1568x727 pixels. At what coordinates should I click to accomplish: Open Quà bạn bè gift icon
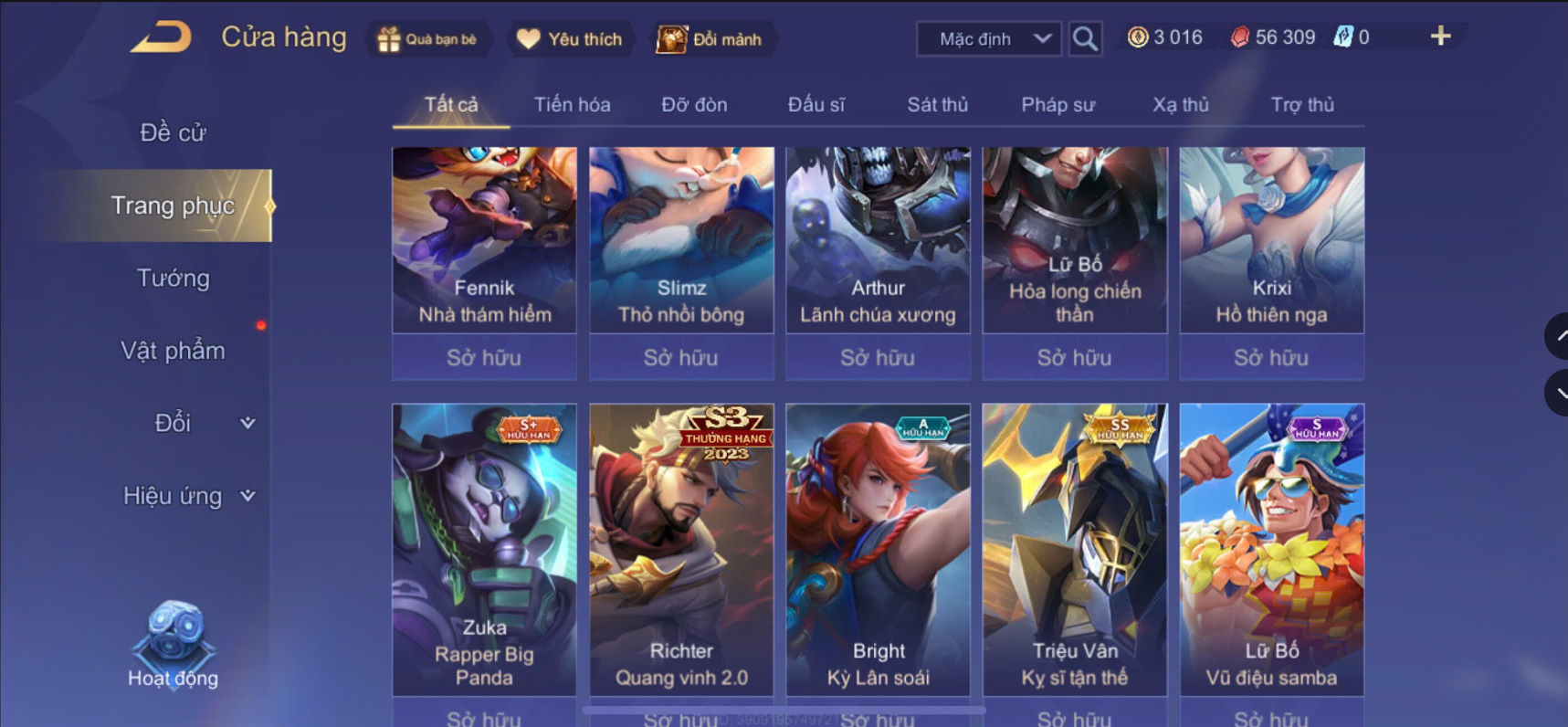tap(389, 39)
